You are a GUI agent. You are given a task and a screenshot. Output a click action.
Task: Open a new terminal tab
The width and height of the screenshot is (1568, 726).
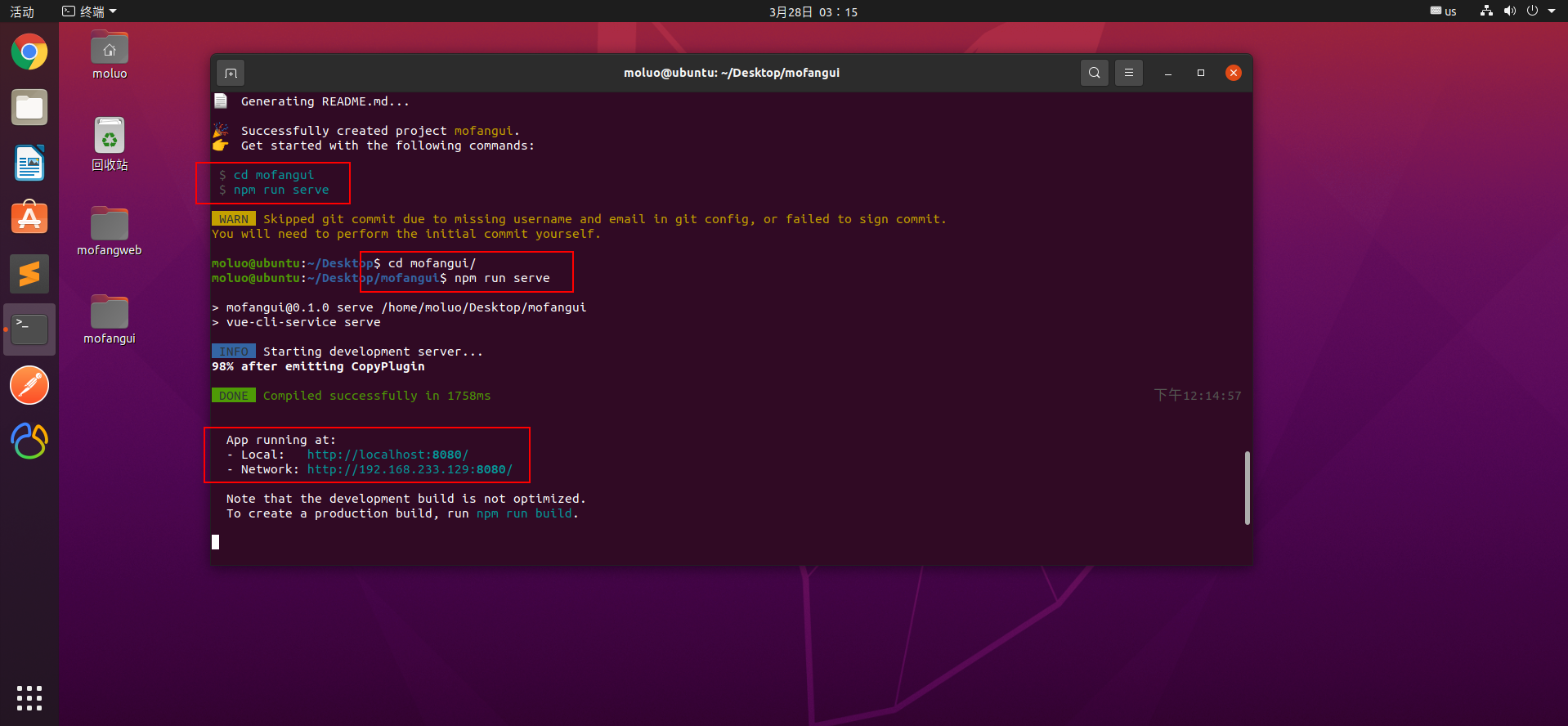[231, 74]
